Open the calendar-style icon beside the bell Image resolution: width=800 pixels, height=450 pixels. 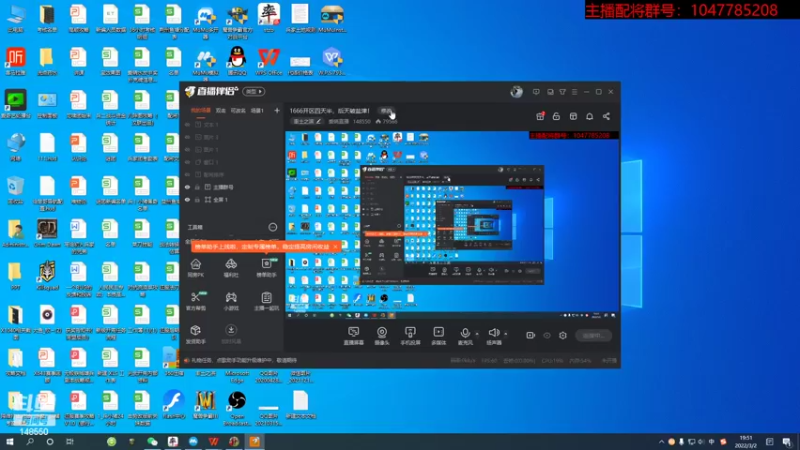click(573, 116)
